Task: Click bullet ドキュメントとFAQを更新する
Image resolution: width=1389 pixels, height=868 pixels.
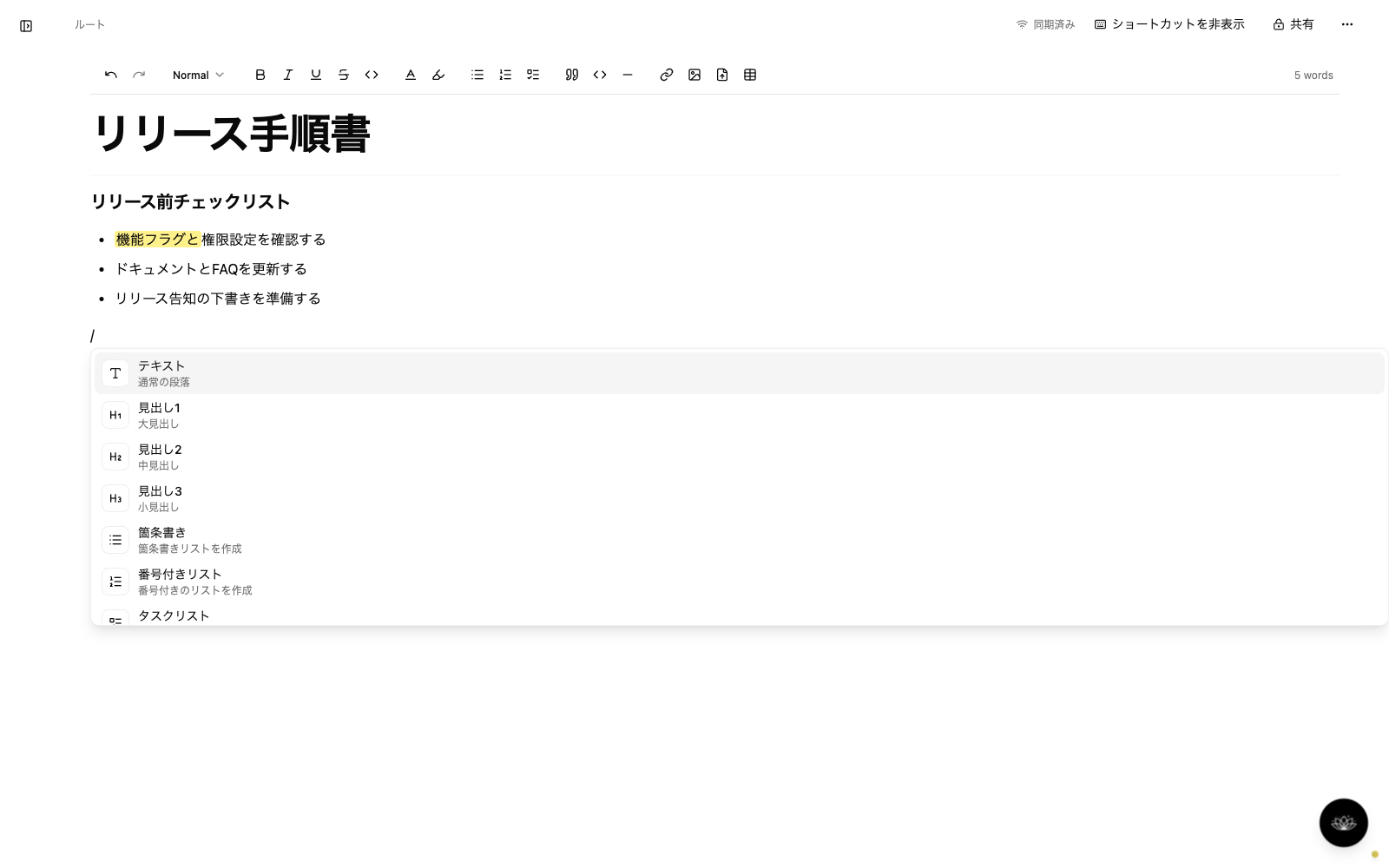Action: click(x=211, y=269)
